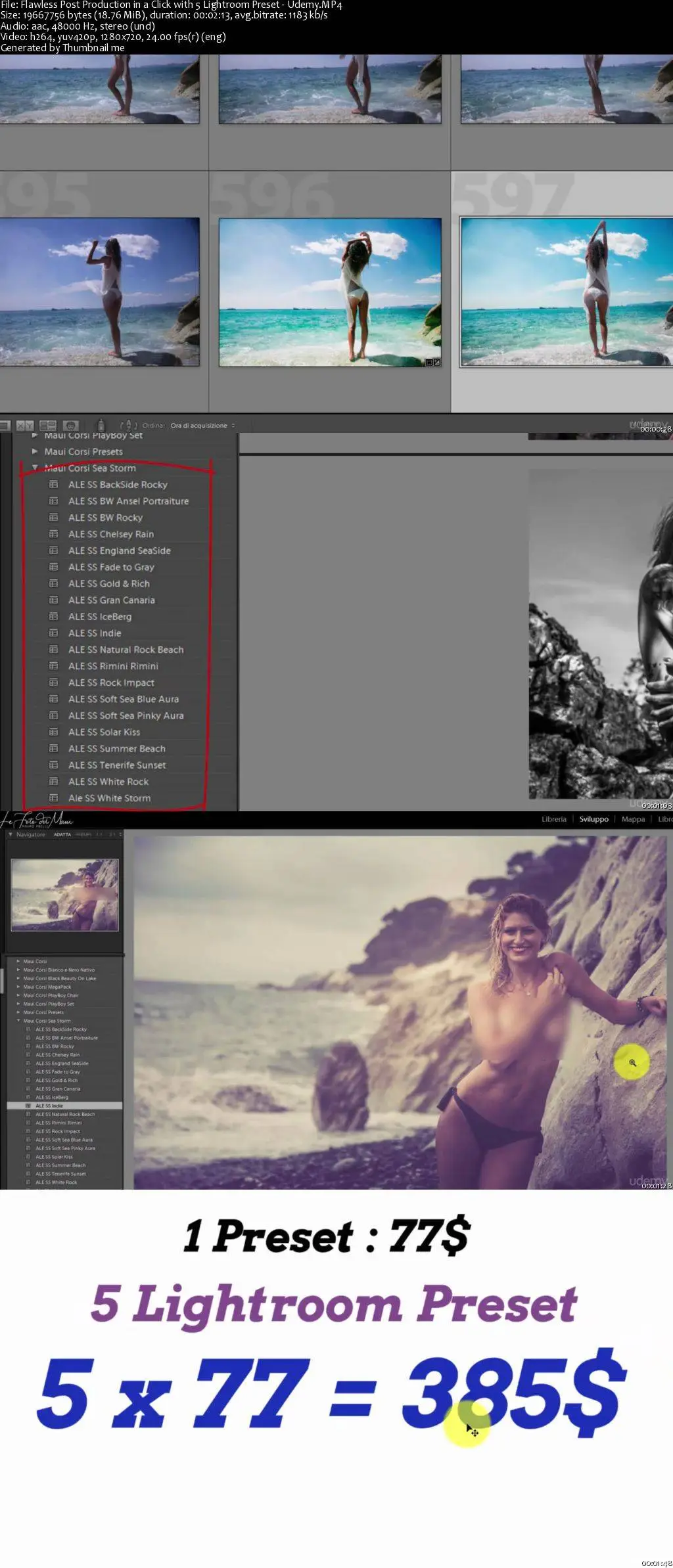Viewport: 673px width, 1568px height.
Task: Click the Navigatore preview thumbnail
Action: 65,895
